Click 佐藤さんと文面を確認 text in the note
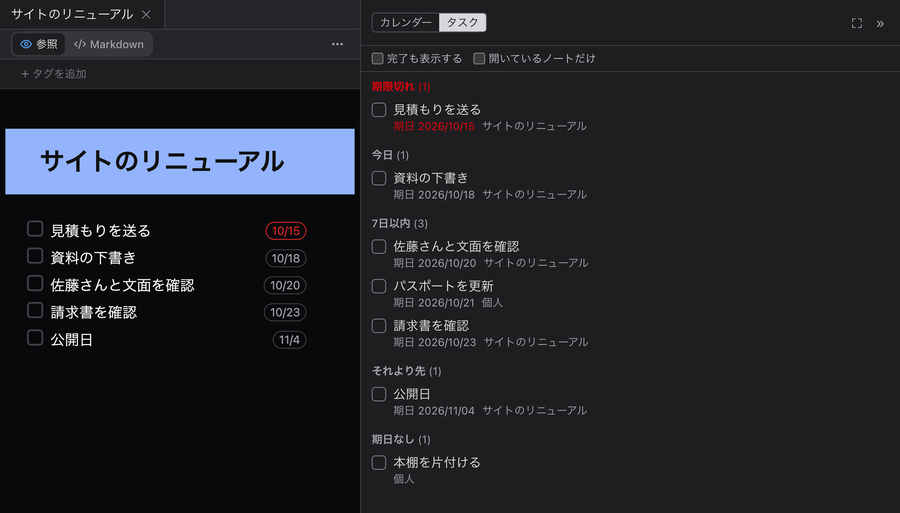 pyautogui.click(x=122, y=285)
